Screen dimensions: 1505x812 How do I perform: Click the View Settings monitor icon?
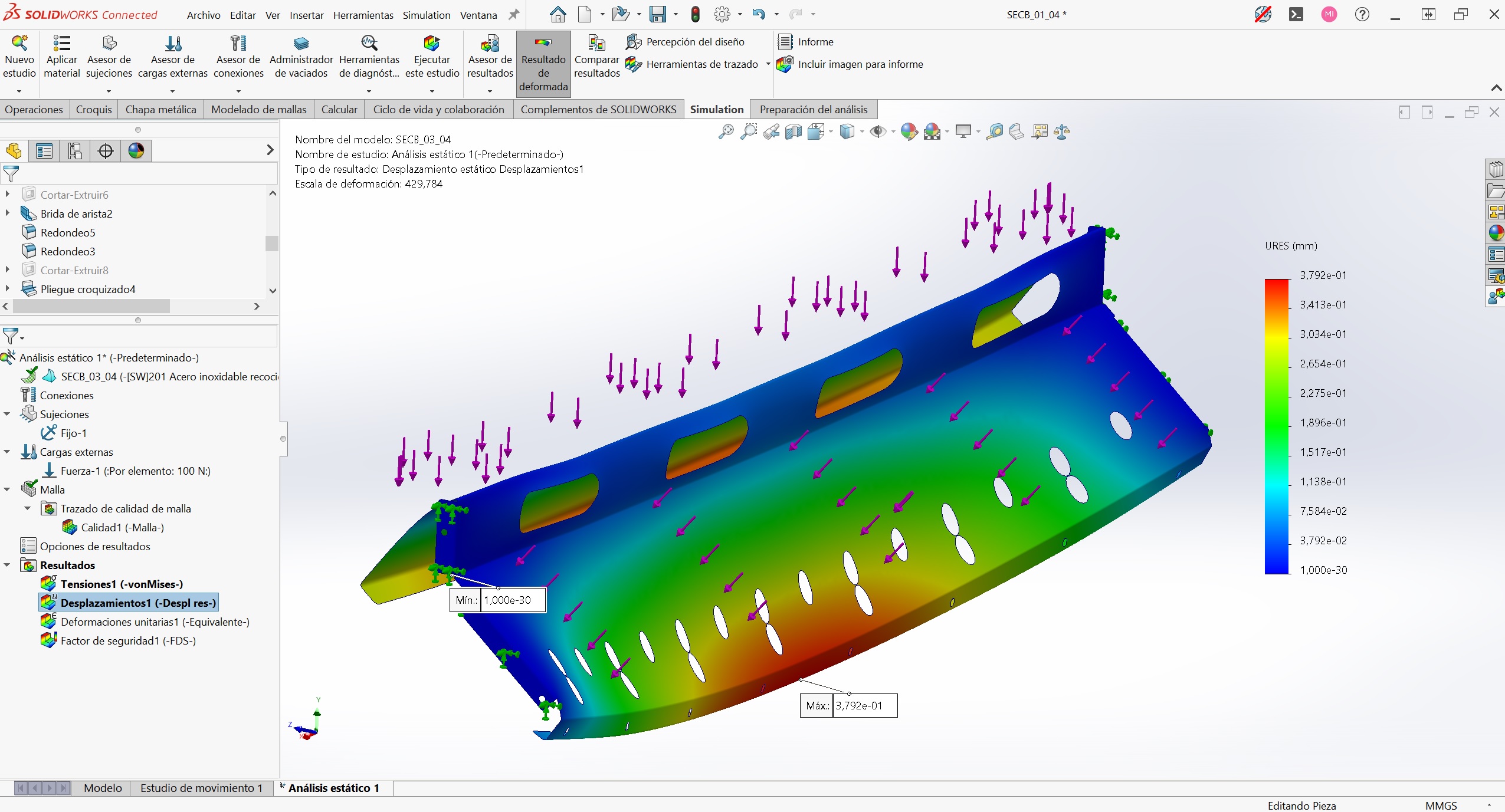coord(963,132)
